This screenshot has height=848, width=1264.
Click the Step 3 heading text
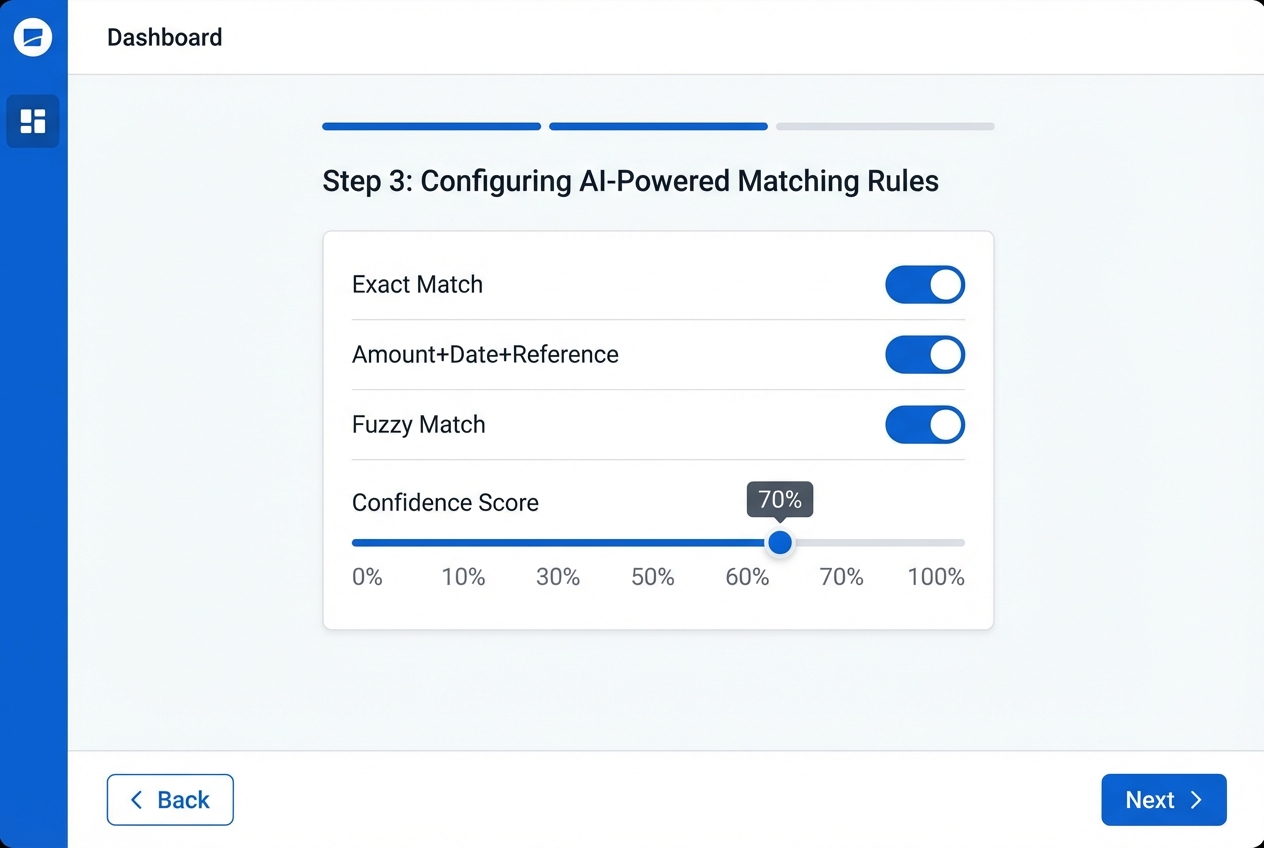point(630,181)
